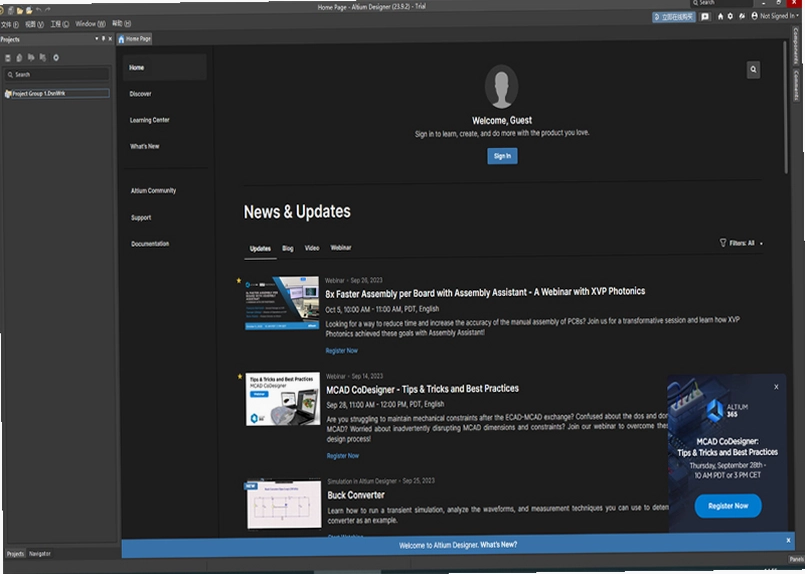The image size is (805, 574).
Task: Open the Altium Community link
Action: [x=153, y=190]
